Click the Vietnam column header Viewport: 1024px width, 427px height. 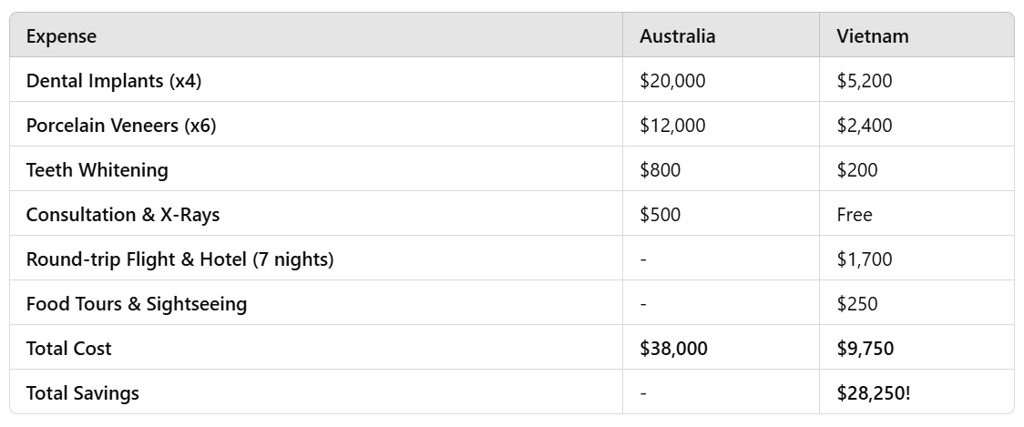(872, 37)
